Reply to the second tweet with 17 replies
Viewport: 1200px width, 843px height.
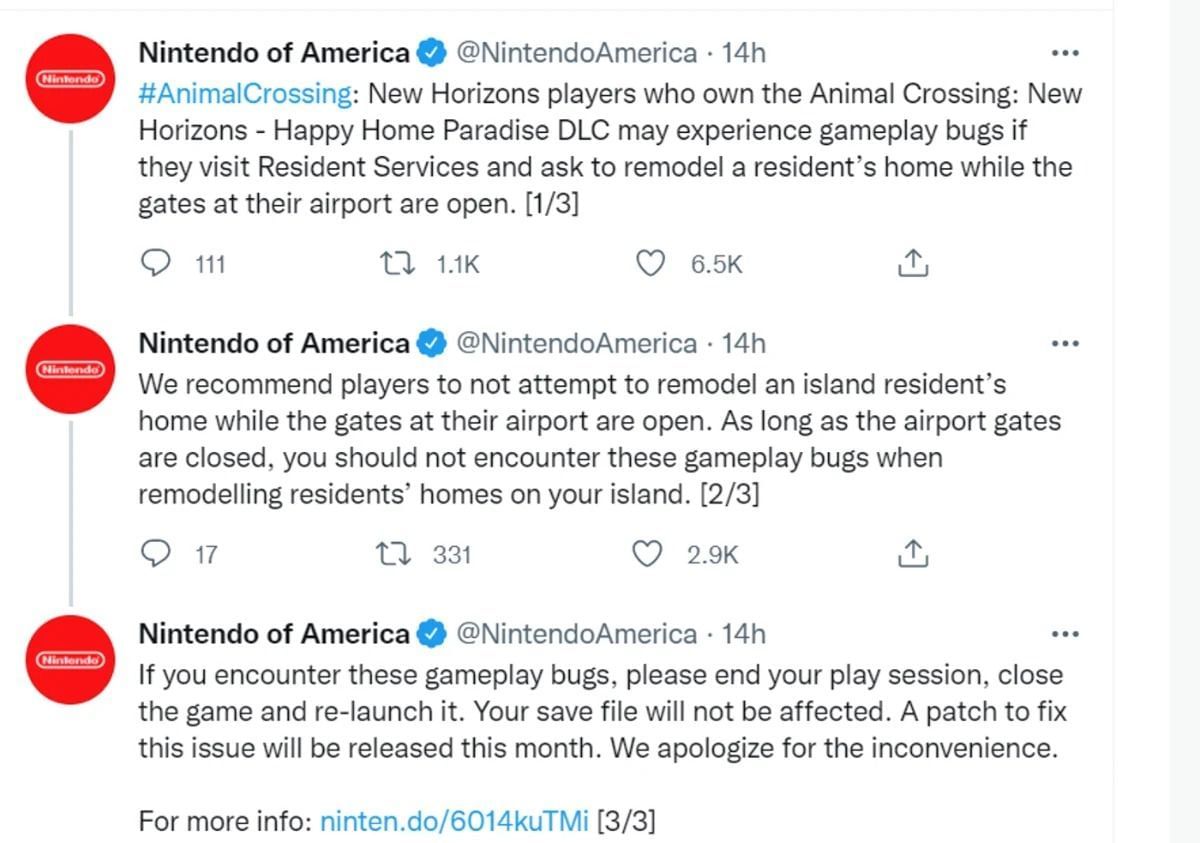[x=156, y=554]
